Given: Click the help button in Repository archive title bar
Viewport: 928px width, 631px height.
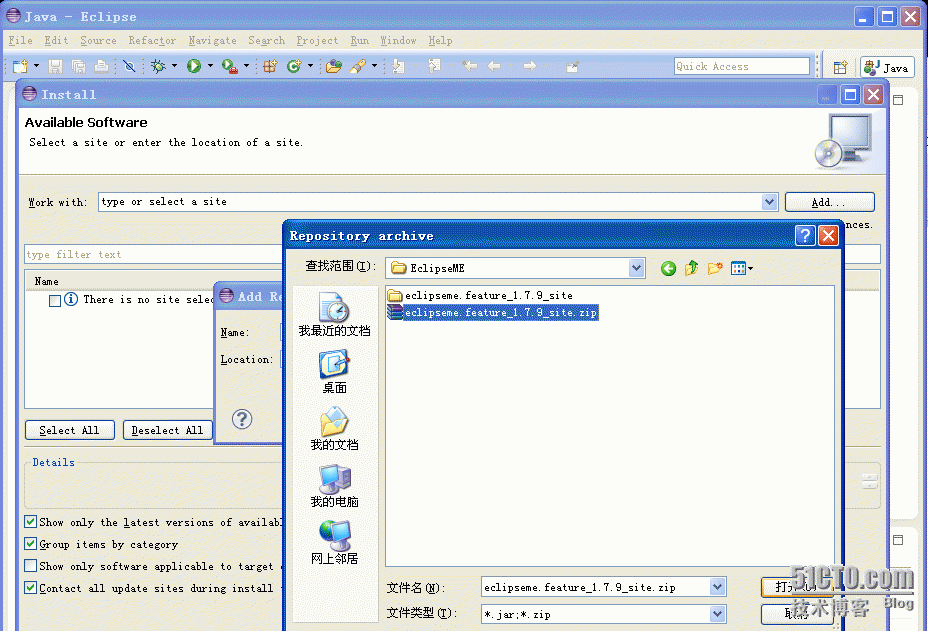Looking at the screenshot, I should (x=805, y=236).
